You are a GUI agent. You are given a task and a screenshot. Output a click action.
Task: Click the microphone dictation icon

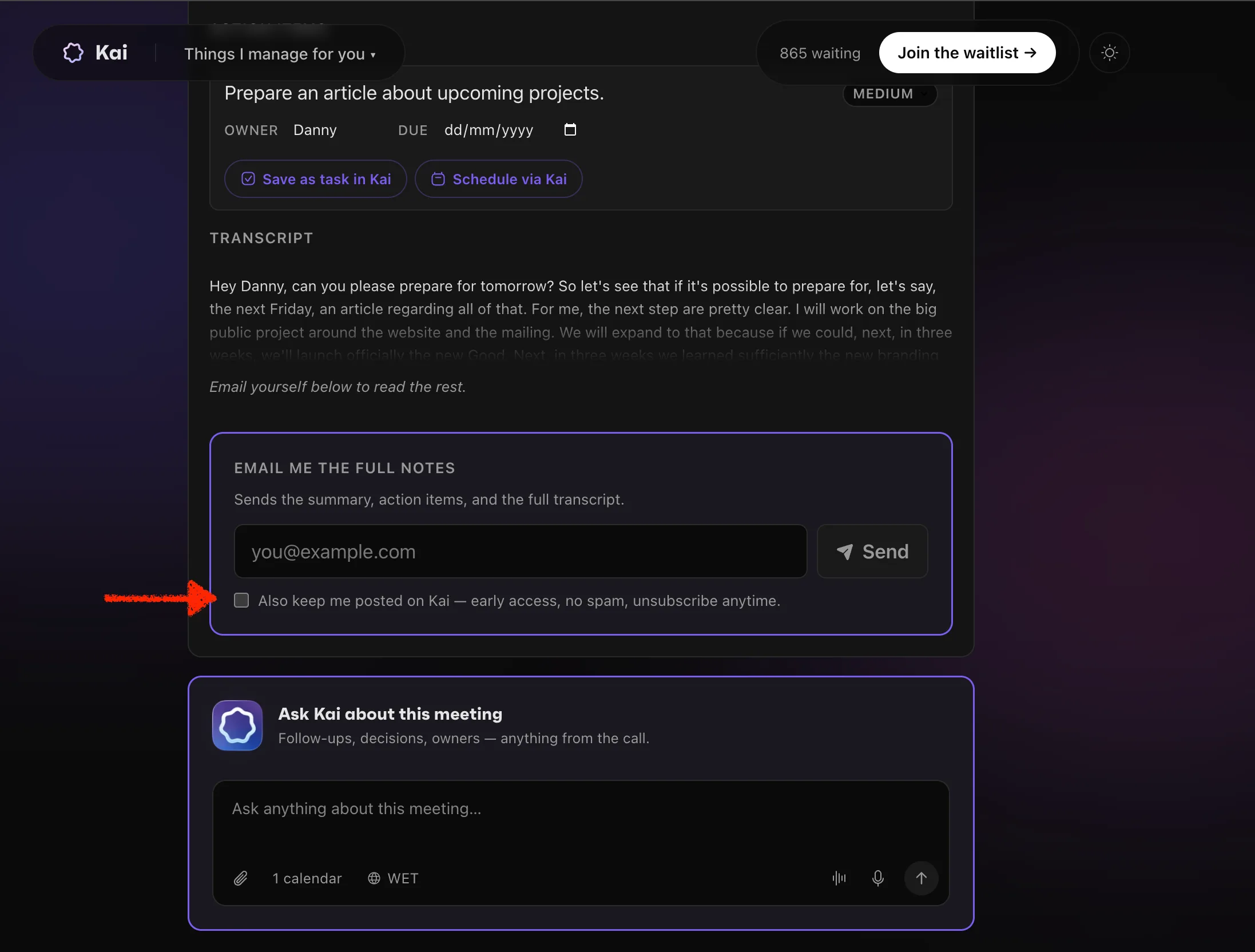pyautogui.click(x=878, y=878)
